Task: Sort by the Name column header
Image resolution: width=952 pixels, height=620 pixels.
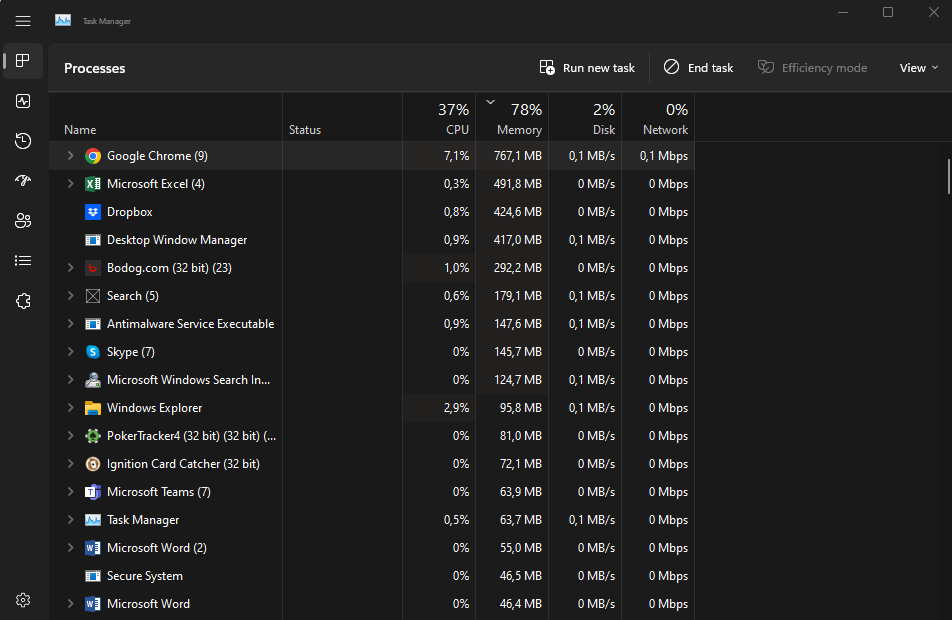Action: click(x=166, y=117)
